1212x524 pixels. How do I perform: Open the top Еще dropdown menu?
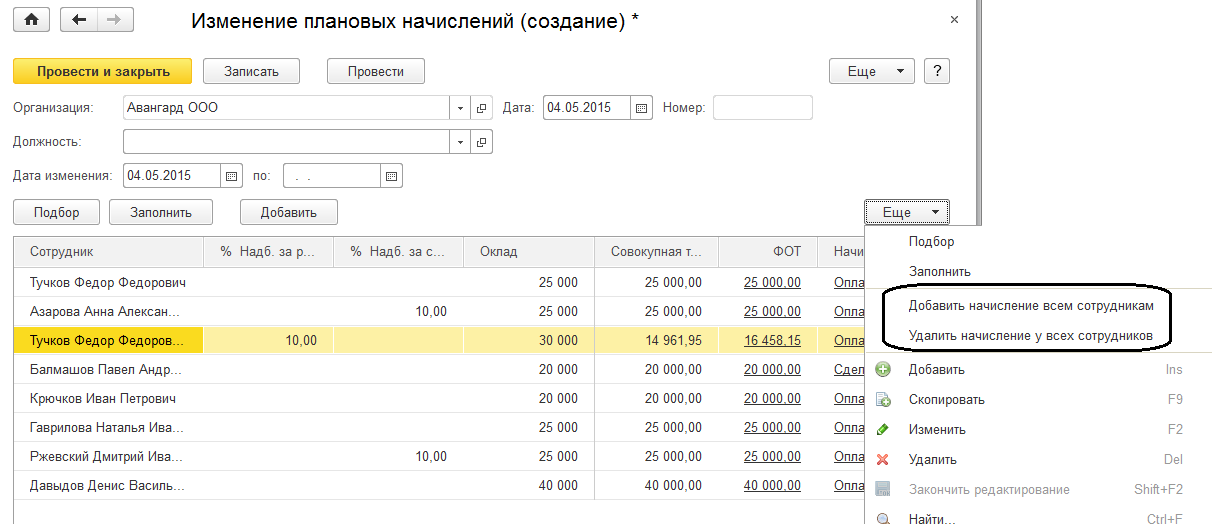pos(872,71)
